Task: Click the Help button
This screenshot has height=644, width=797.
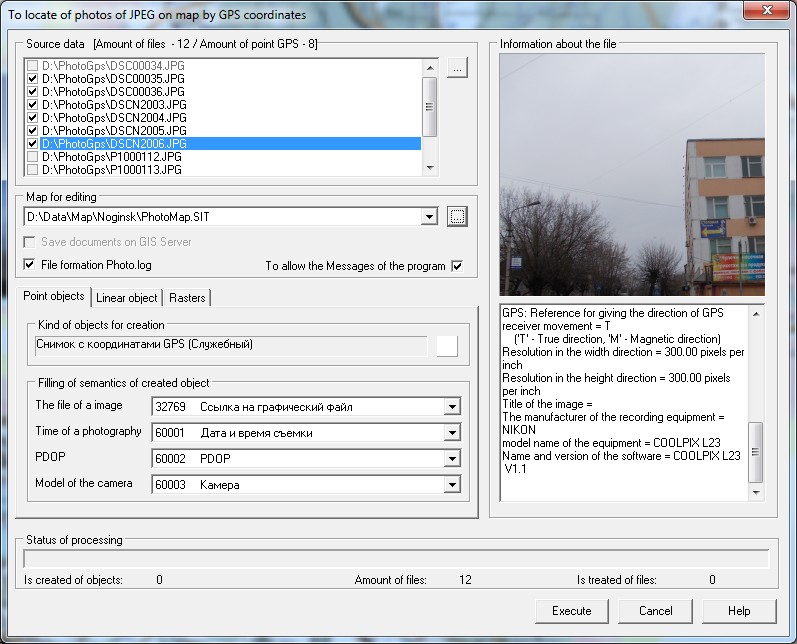Action: (x=739, y=611)
